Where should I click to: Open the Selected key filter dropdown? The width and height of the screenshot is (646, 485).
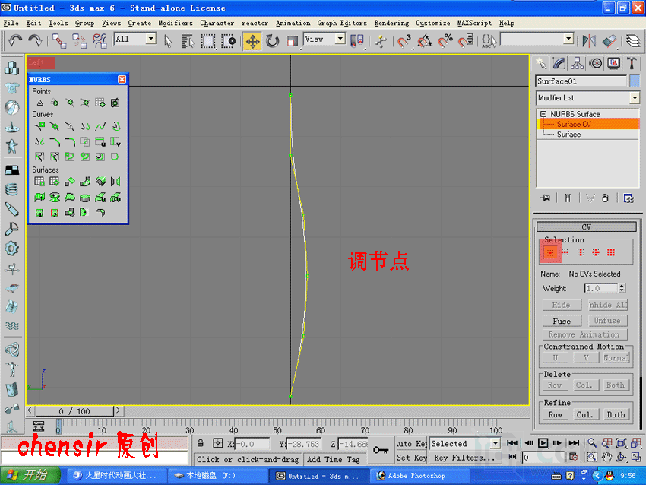[x=495, y=443]
